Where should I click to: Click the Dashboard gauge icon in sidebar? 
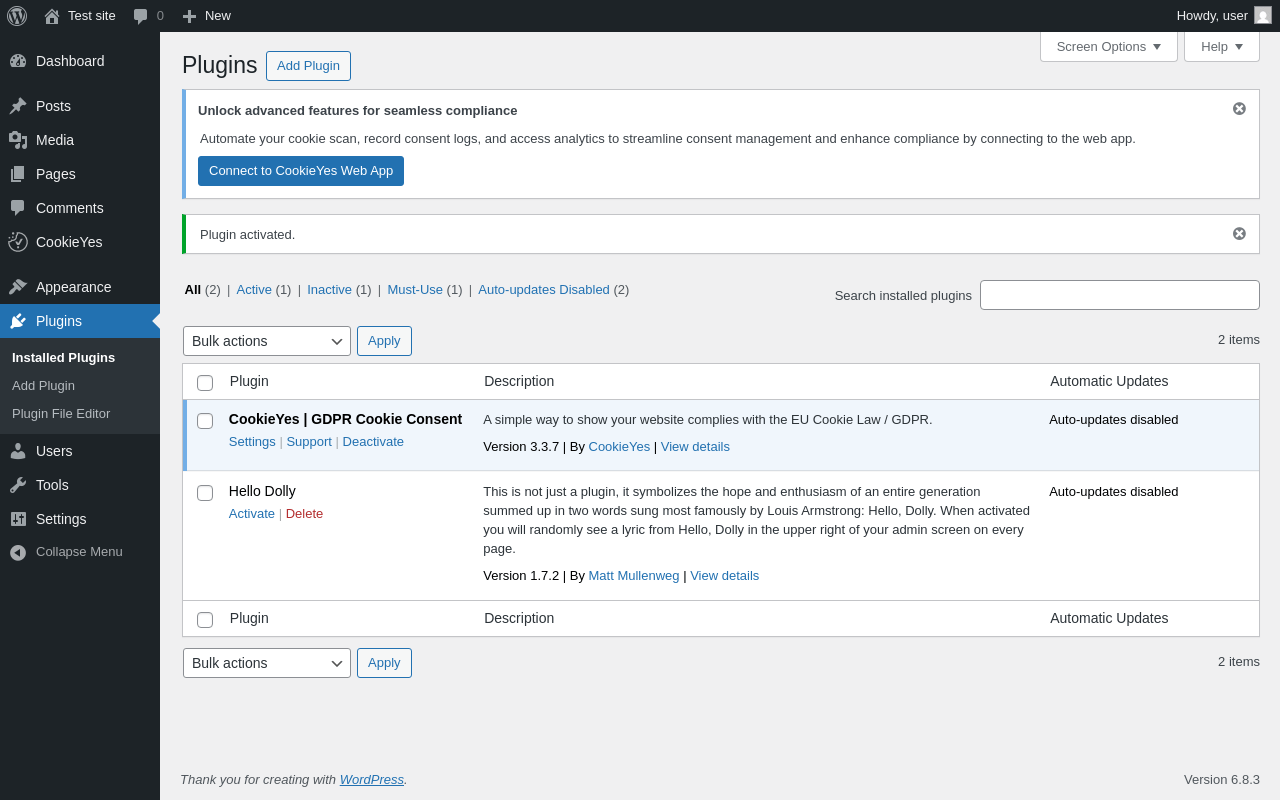click(18, 61)
